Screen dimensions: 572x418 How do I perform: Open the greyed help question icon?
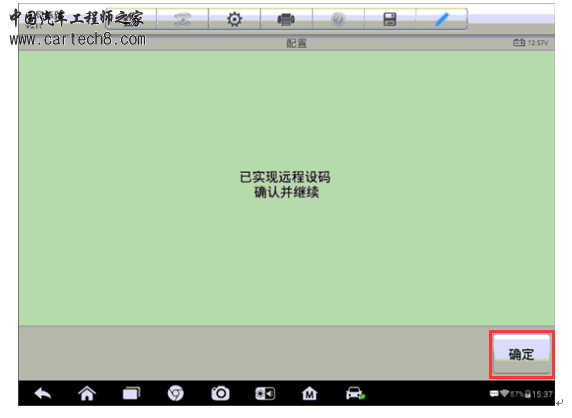pos(338,19)
